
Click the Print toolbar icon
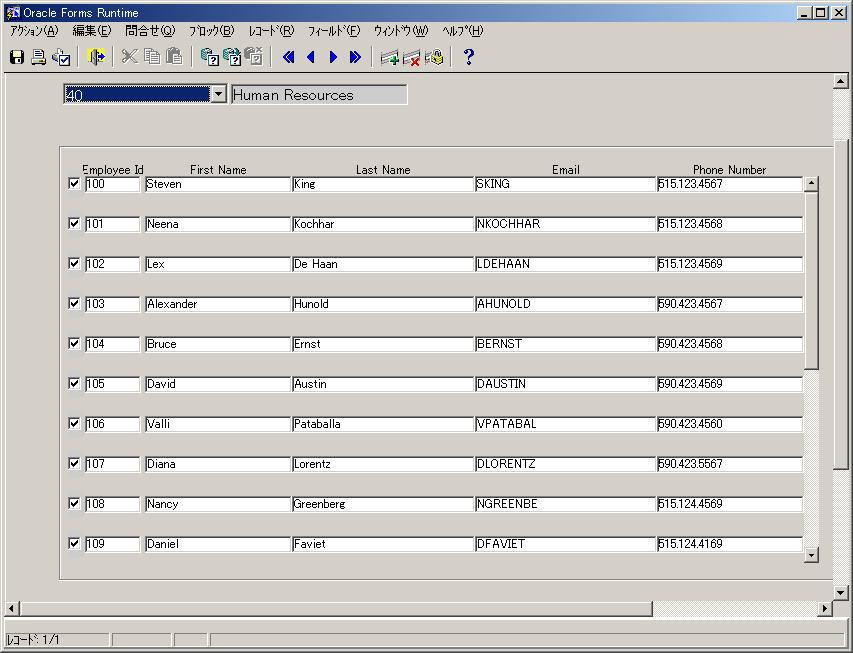[x=39, y=57]
